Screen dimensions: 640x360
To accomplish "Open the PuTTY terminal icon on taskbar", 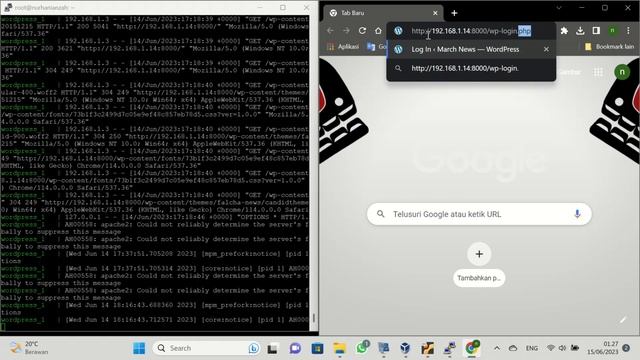I will 449,348.
